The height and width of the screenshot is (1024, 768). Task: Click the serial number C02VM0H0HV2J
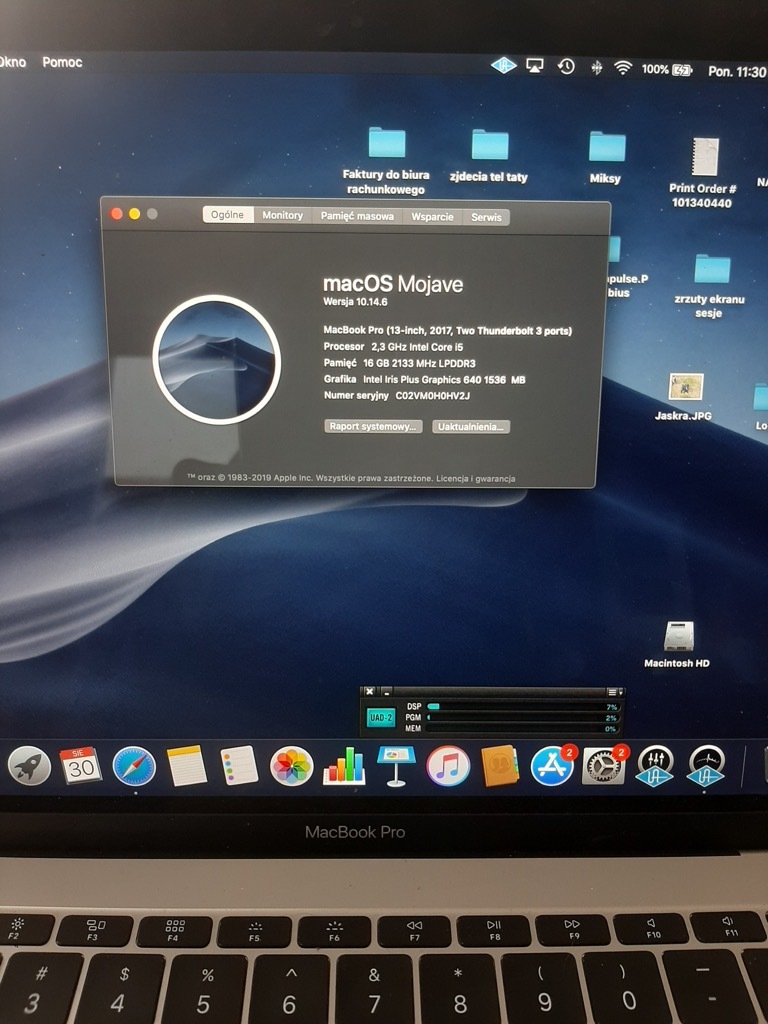[x=432, y=396]
